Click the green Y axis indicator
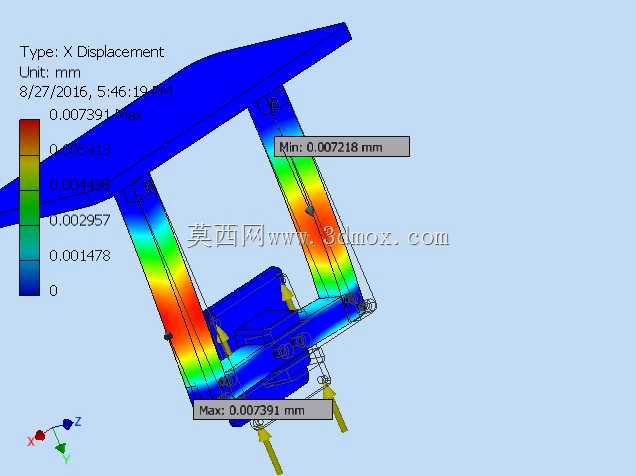This screenshot has height=476, width=636. tap(62, 451)
